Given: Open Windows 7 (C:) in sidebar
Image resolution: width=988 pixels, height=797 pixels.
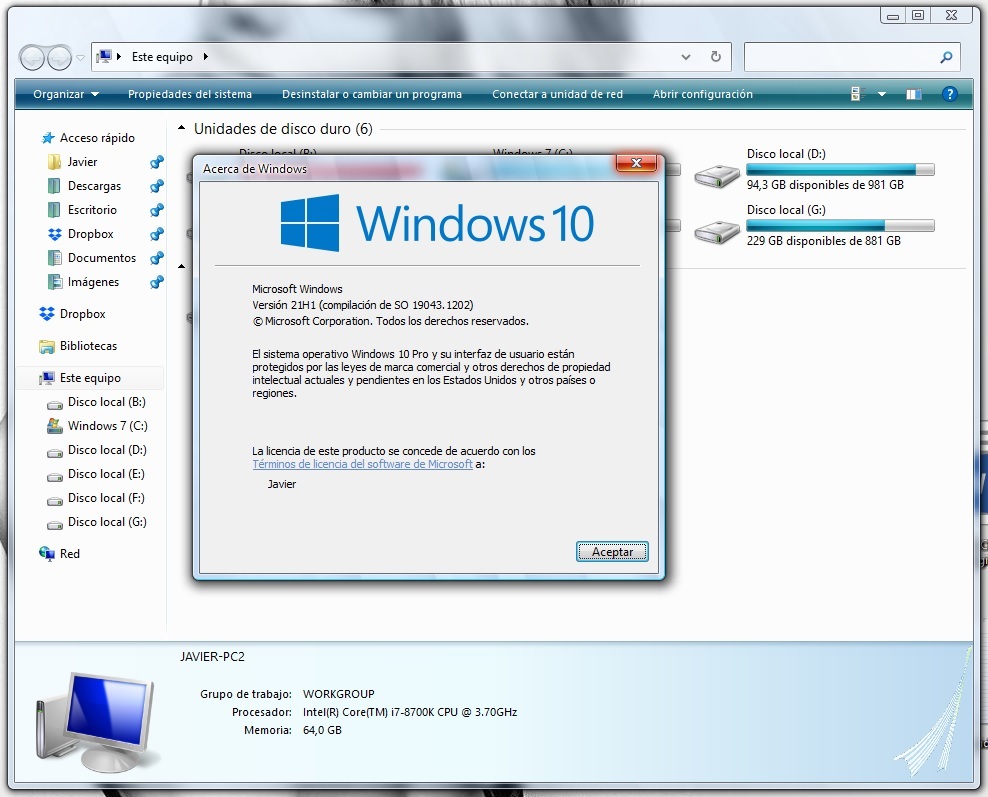Looking at the screenshot, I should tap(107, 426).
